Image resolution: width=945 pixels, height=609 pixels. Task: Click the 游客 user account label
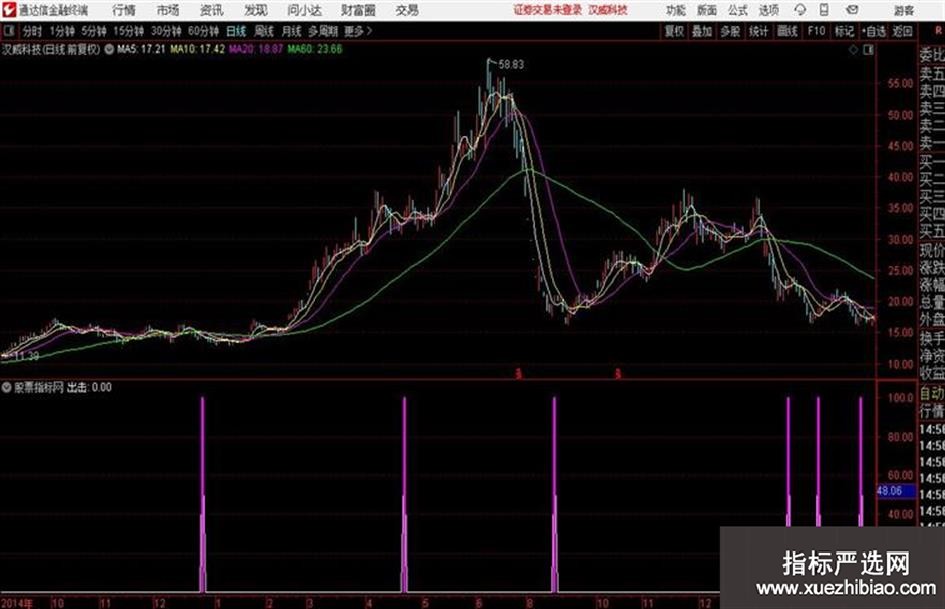pos(903,10)
